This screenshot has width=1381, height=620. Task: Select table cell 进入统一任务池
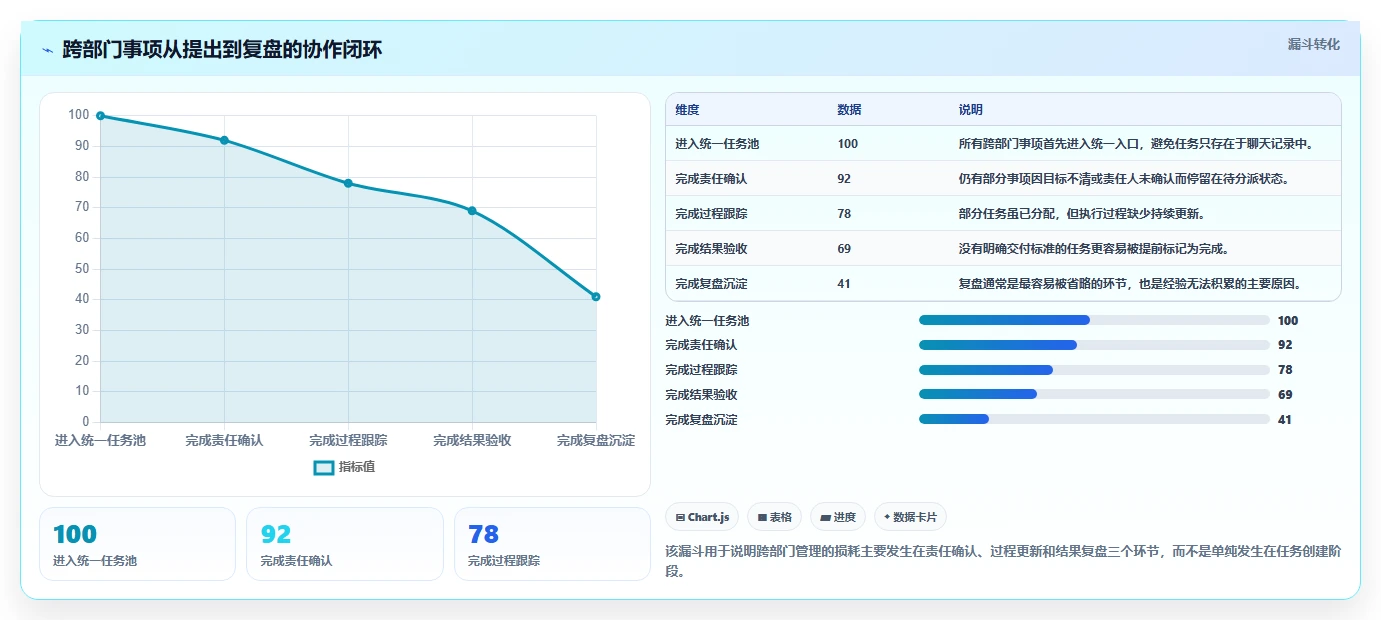pyautogui.click(x=717, y=144)
